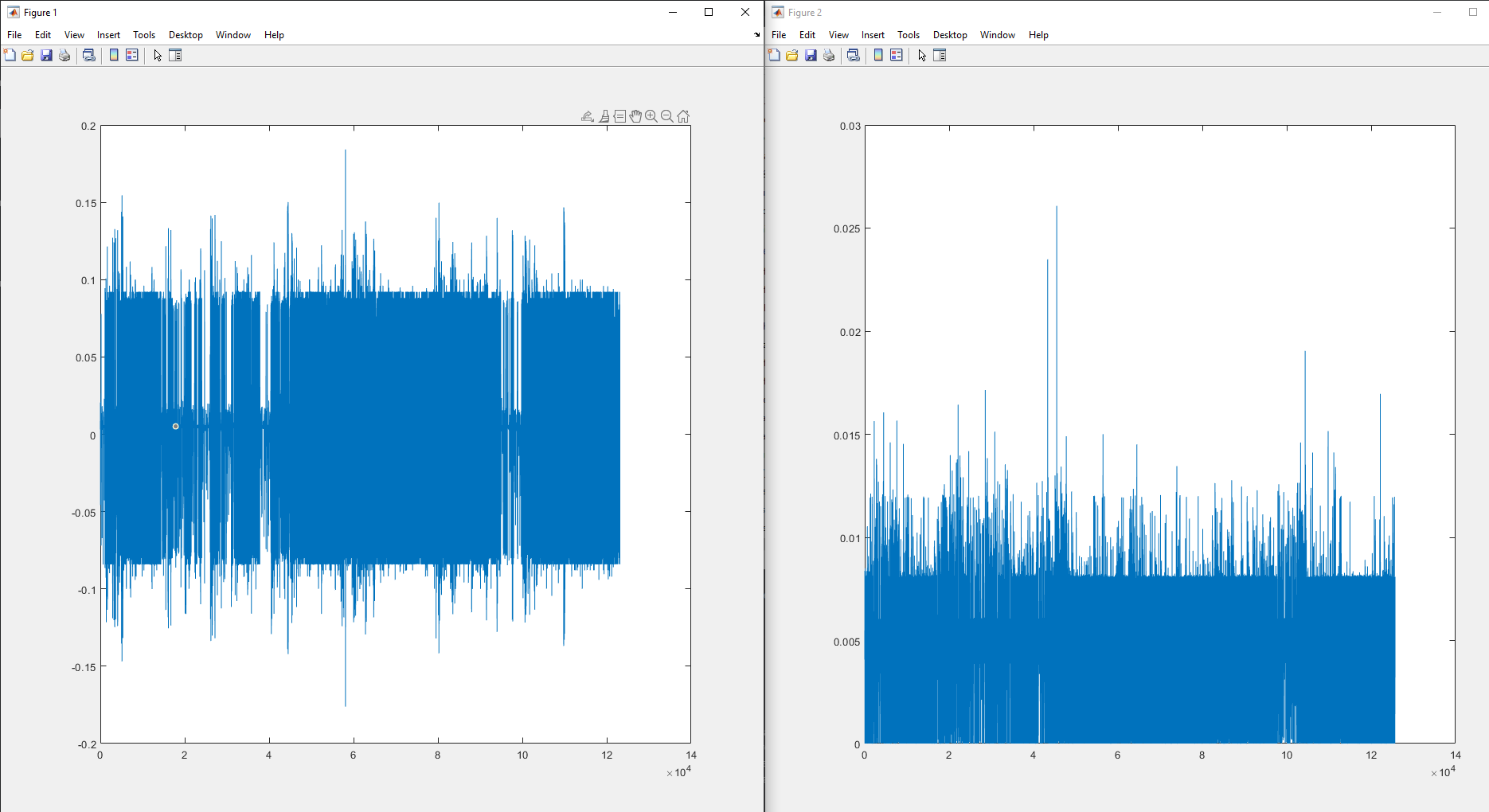Open the Tools menu in Figure 2
Viewport: 1489px width, 812px height.
(x=909, y=35)
